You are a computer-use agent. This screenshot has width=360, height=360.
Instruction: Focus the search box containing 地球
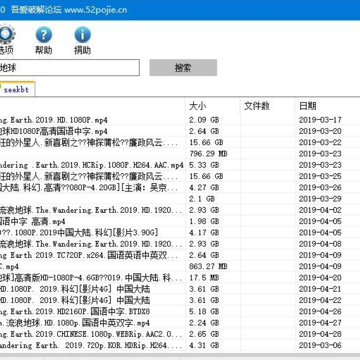coord(69,68)
